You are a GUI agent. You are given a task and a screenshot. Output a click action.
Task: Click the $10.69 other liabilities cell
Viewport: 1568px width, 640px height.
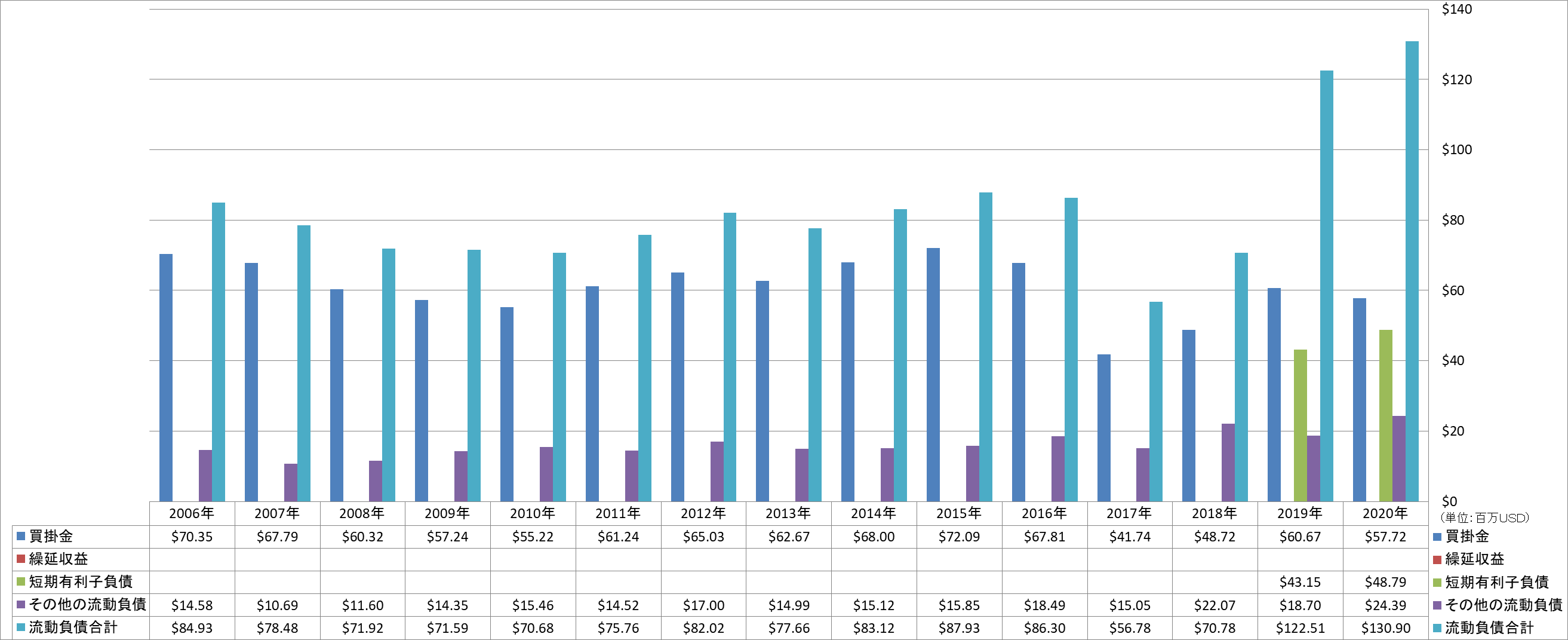click(277, 605)
